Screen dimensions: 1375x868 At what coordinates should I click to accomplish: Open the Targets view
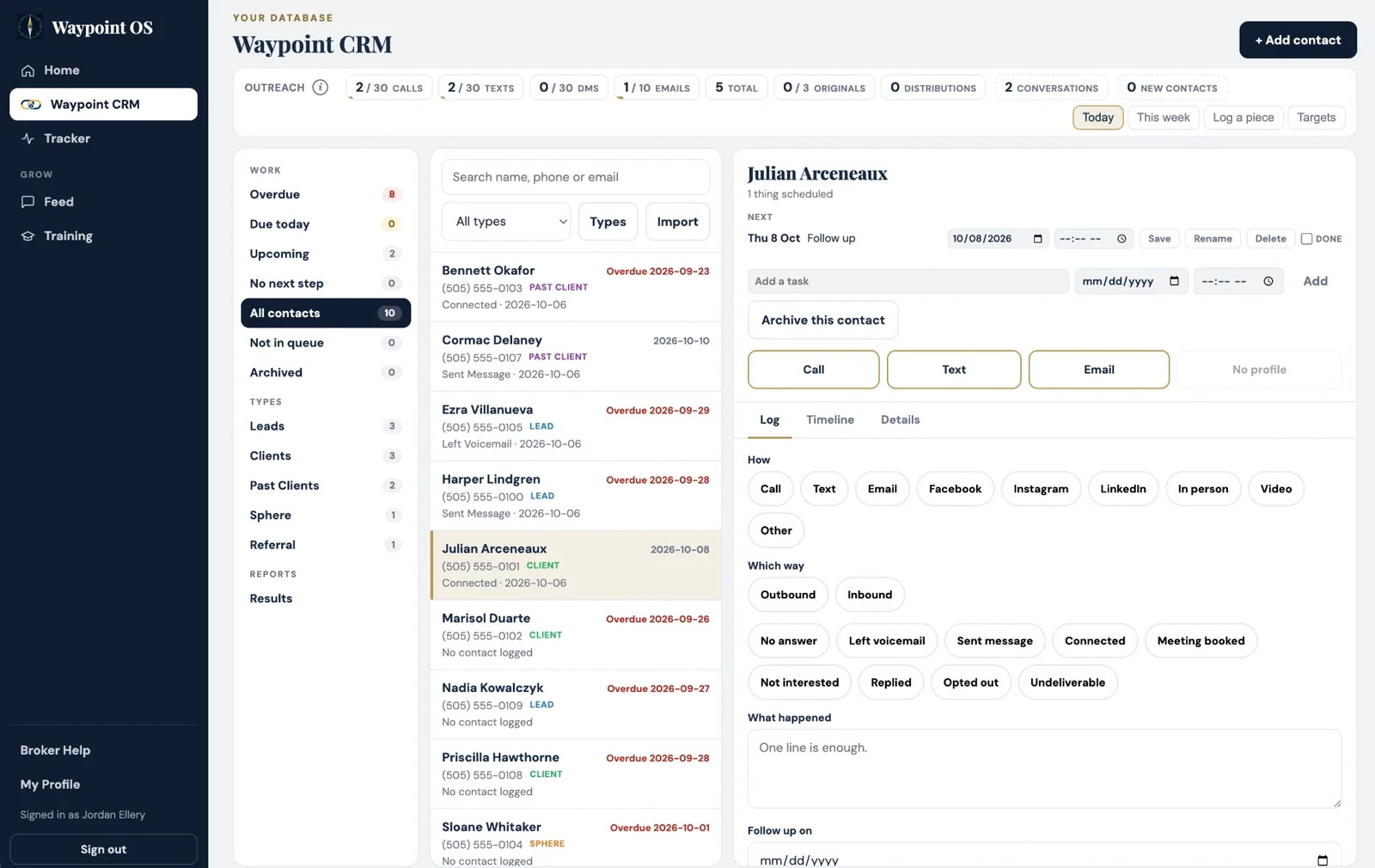click(x=1316, y=118)
